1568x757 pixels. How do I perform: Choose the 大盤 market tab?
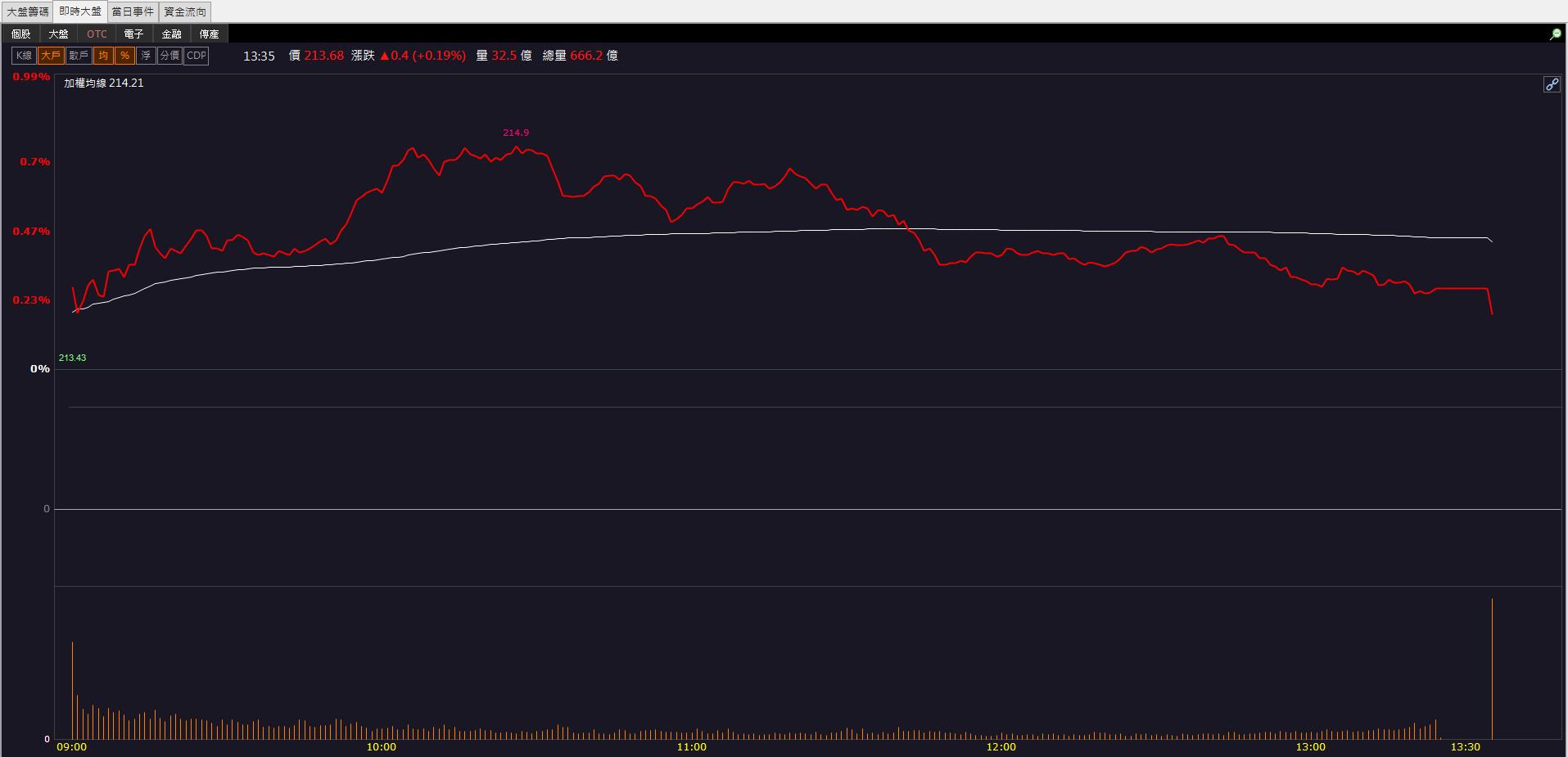(x=58, y=34)
